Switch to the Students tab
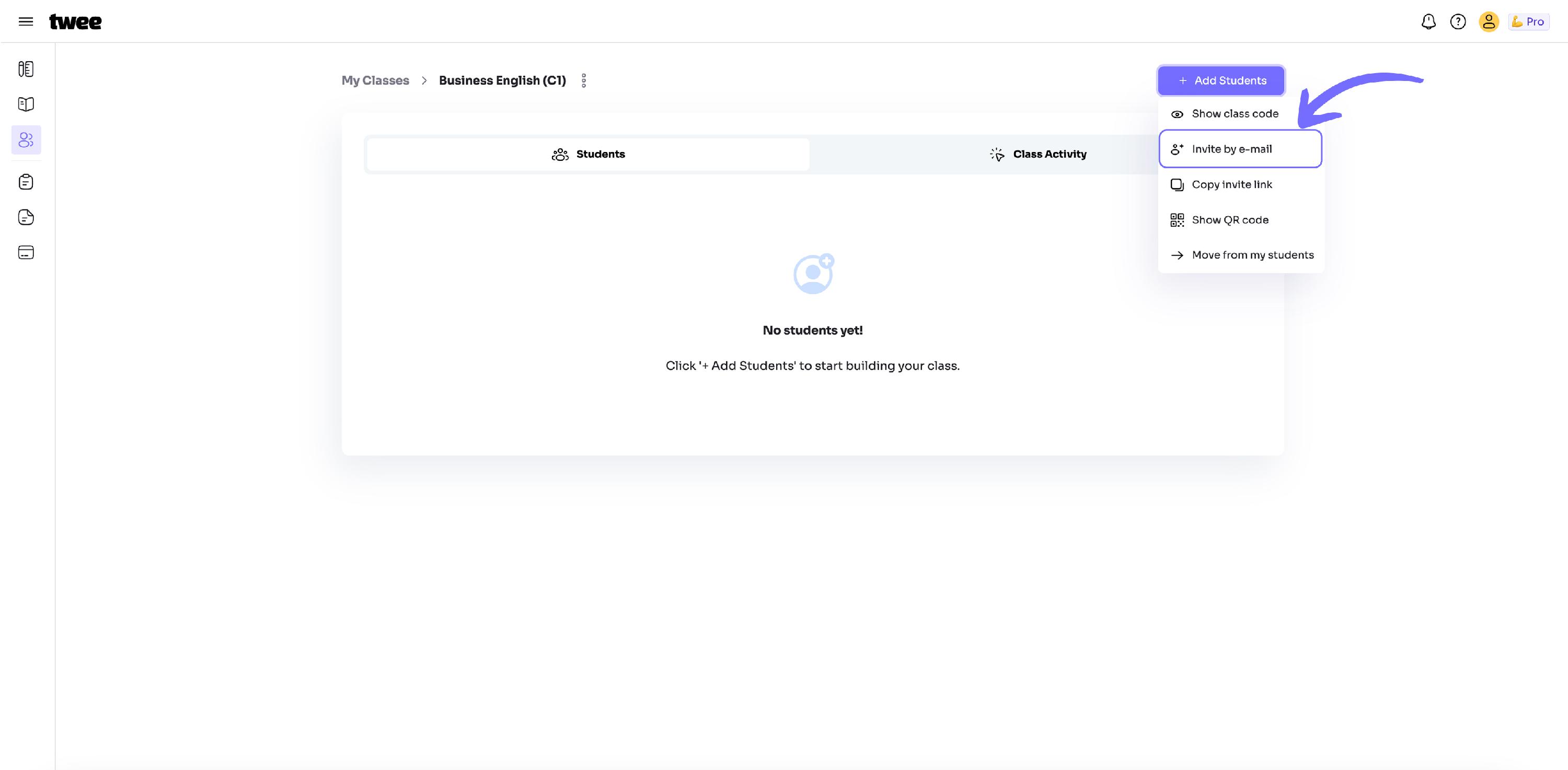This screenshot has width=1568, height=770. [x=588, y=155]
